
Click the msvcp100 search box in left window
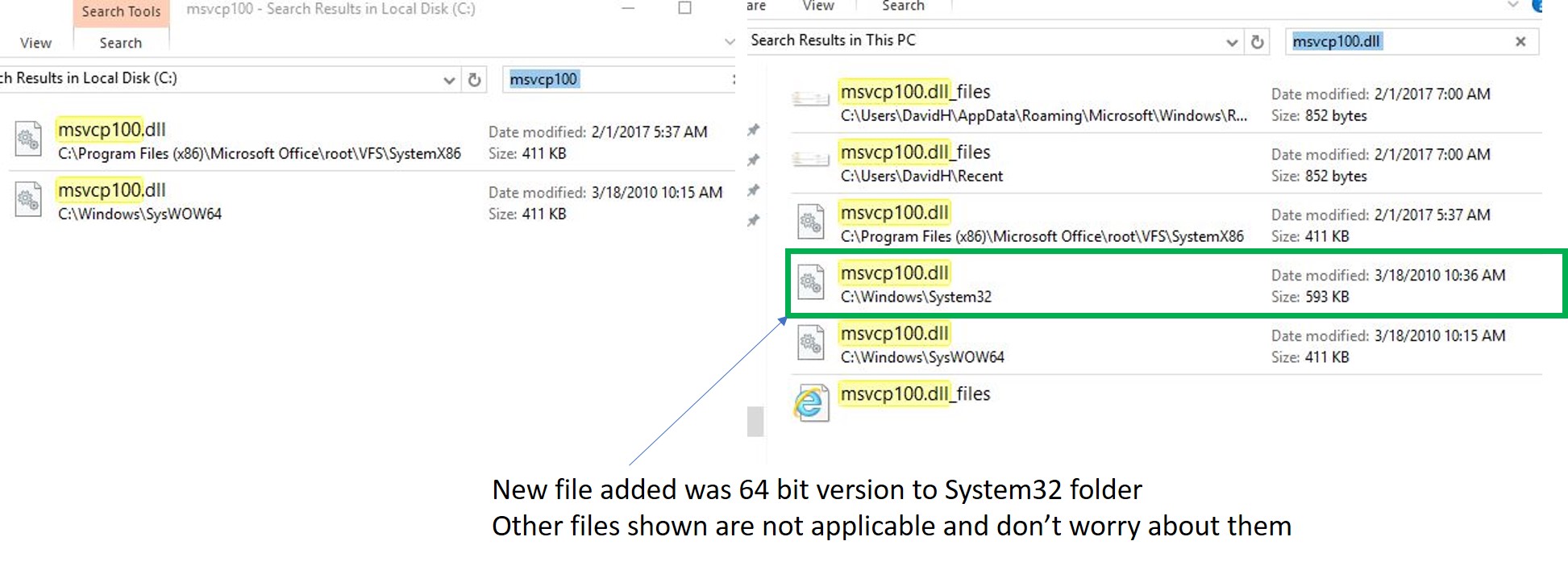618,79
